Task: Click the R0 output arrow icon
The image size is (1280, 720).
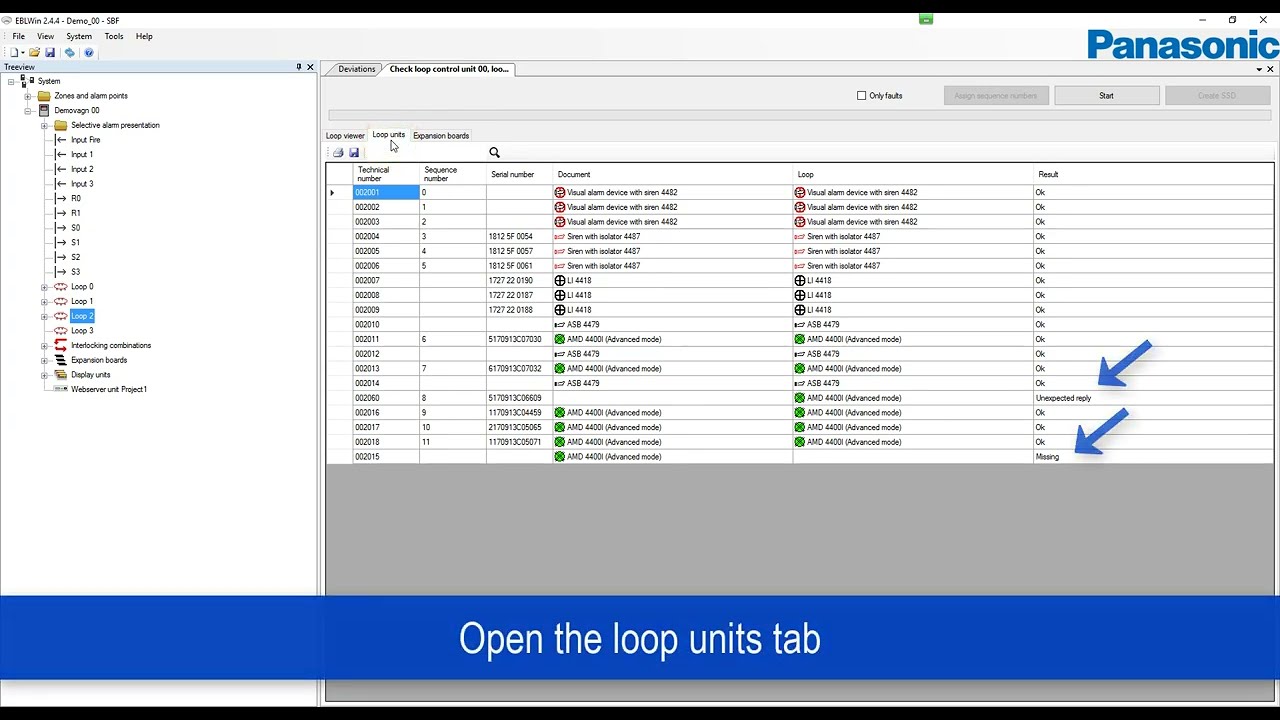Action: [61, 198]
